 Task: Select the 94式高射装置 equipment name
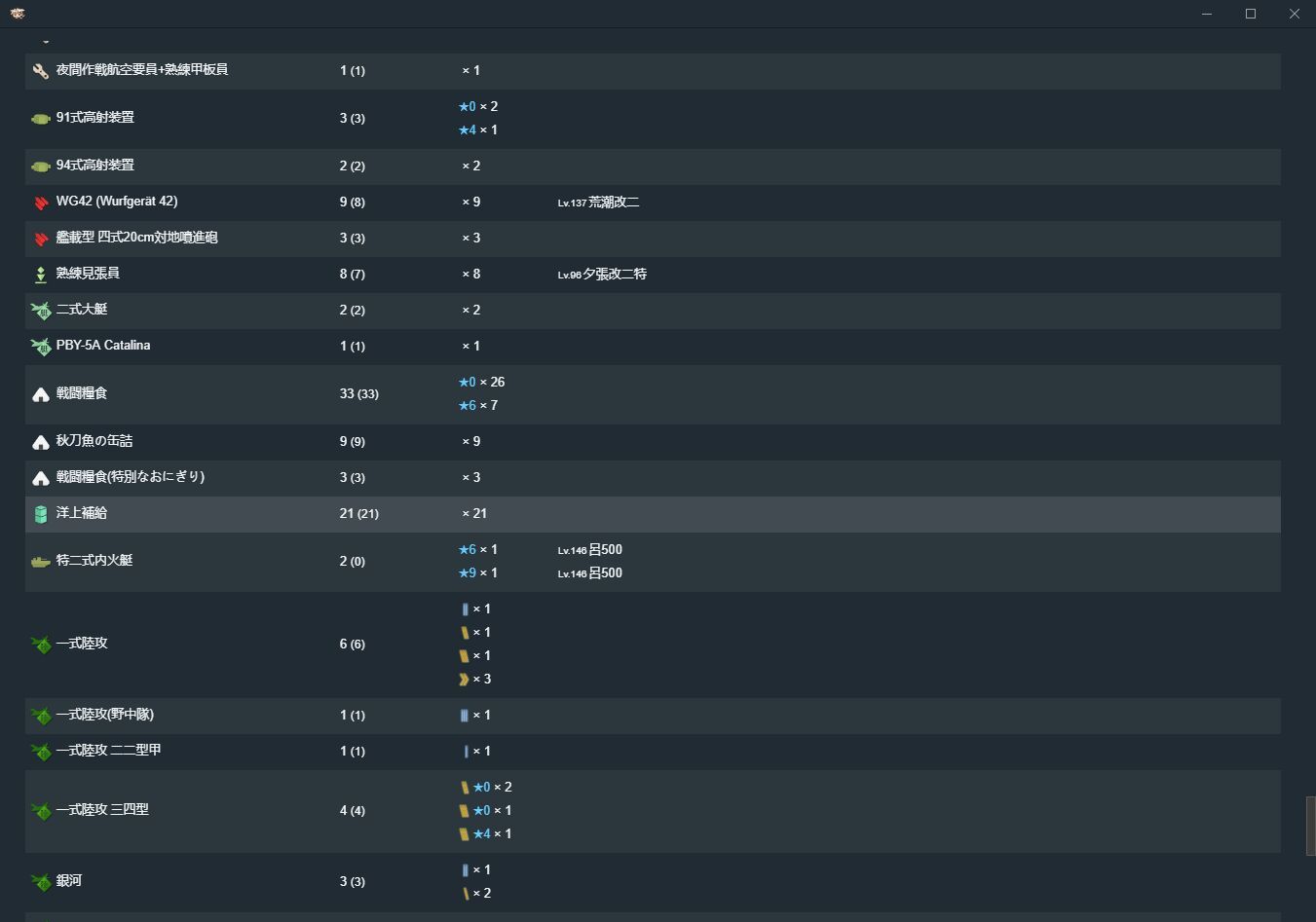pyautogui.click(x=95, y=166)
